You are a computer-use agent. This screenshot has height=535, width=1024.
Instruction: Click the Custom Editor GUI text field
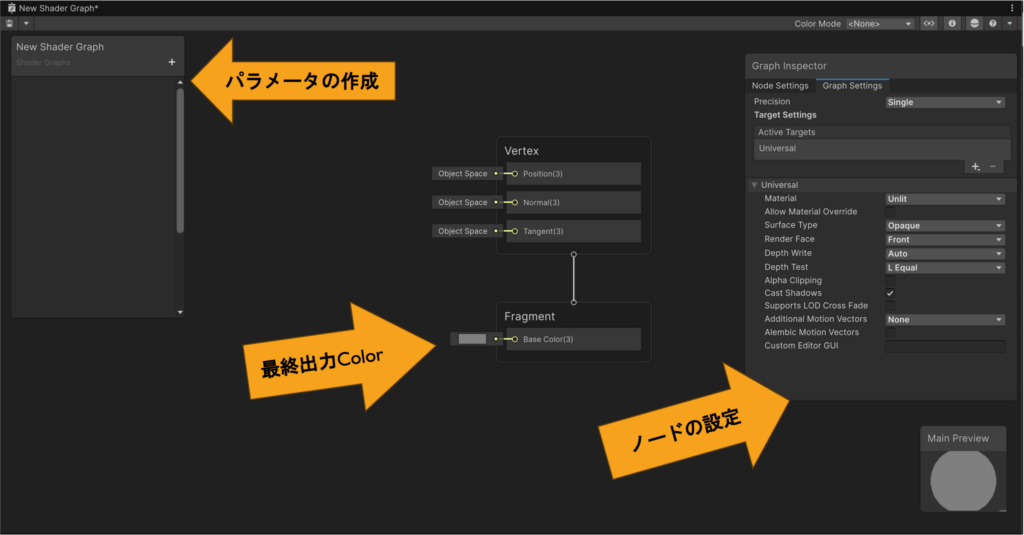pos(945,346)
